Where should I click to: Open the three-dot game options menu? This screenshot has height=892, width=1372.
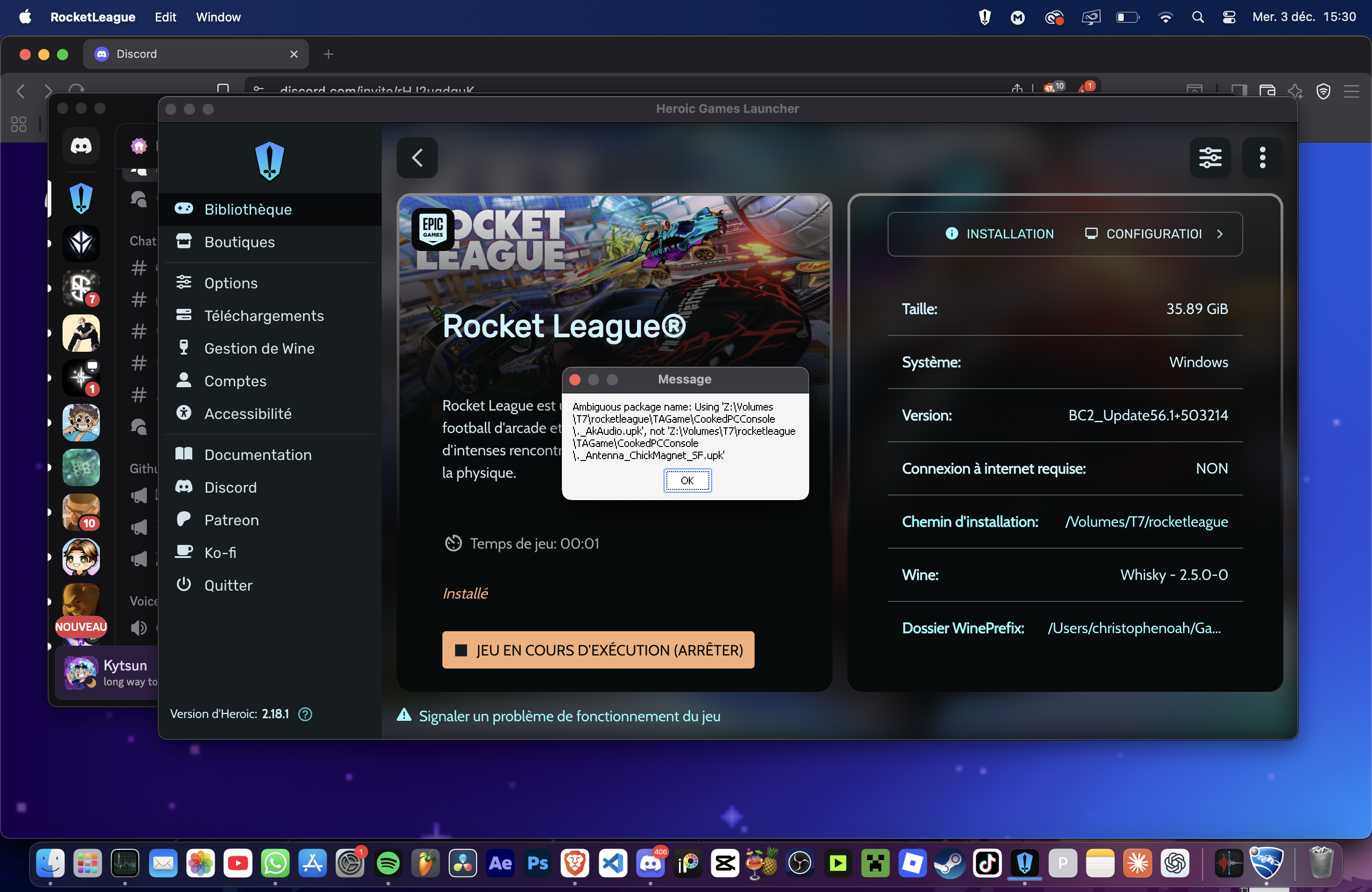click(x=1262, y=157)
